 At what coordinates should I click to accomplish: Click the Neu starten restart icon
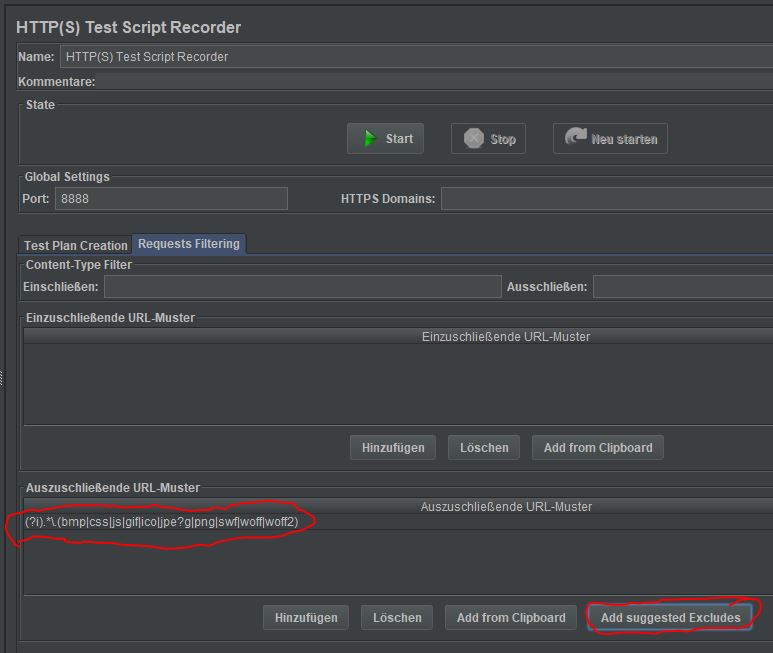click(576, 138)
